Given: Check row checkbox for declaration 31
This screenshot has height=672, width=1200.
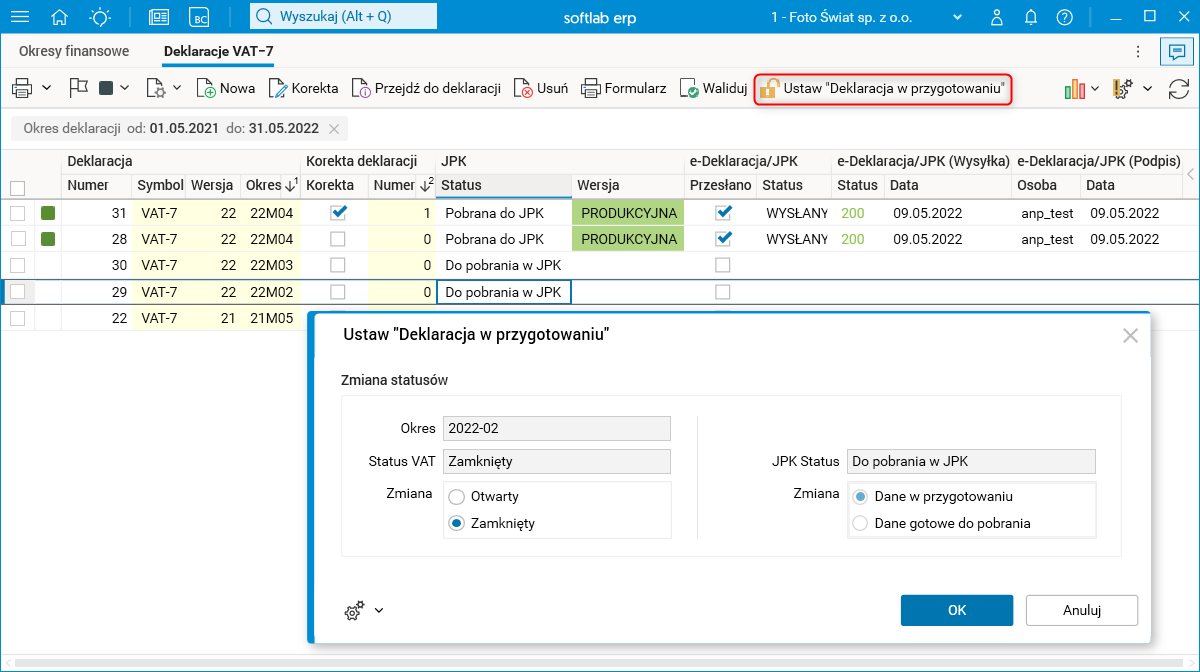Looking at the screenshot, I should (x=17, y=213).
